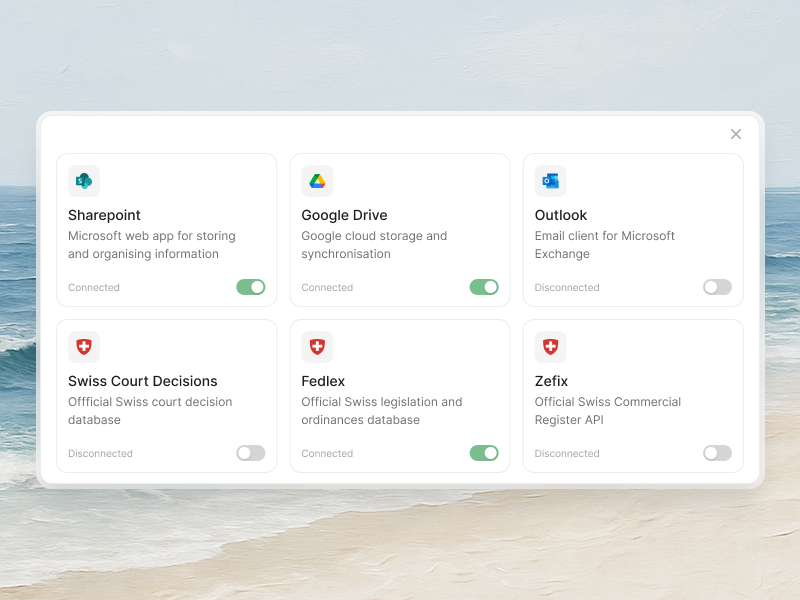Click the Zefix shield icon
Viewport: 800px width, 600px height.
pos(551,347)
